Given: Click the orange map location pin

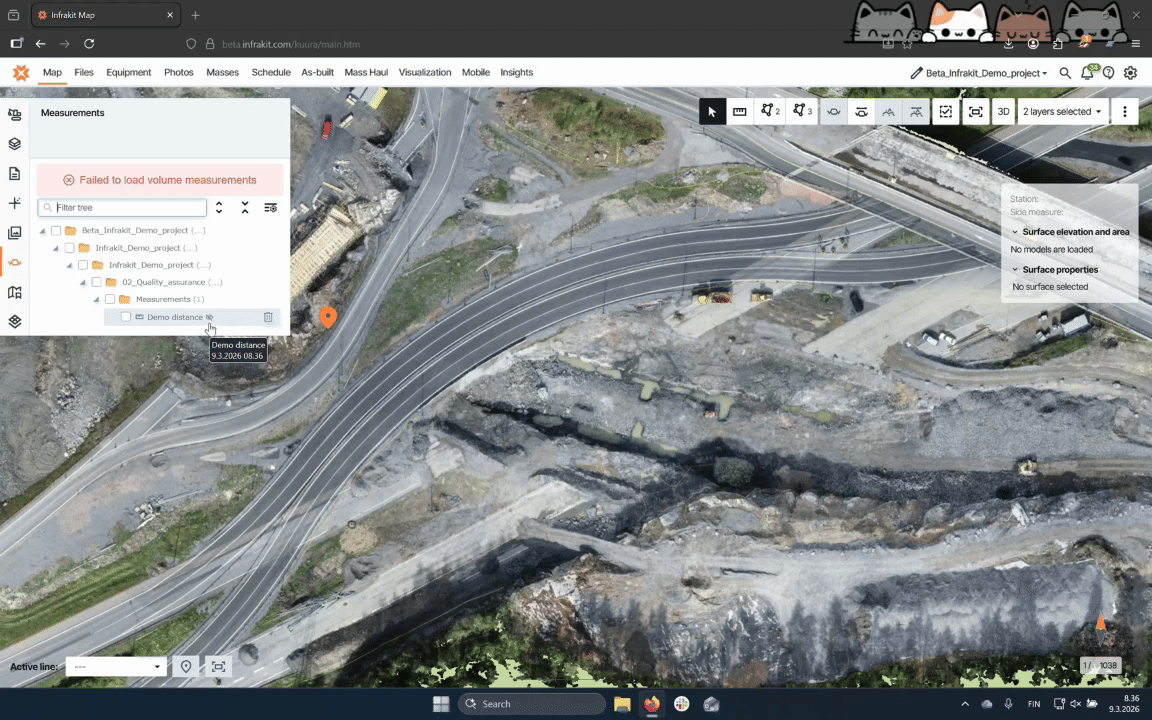Looking at the screenshot, I should (x=327, y=317).
